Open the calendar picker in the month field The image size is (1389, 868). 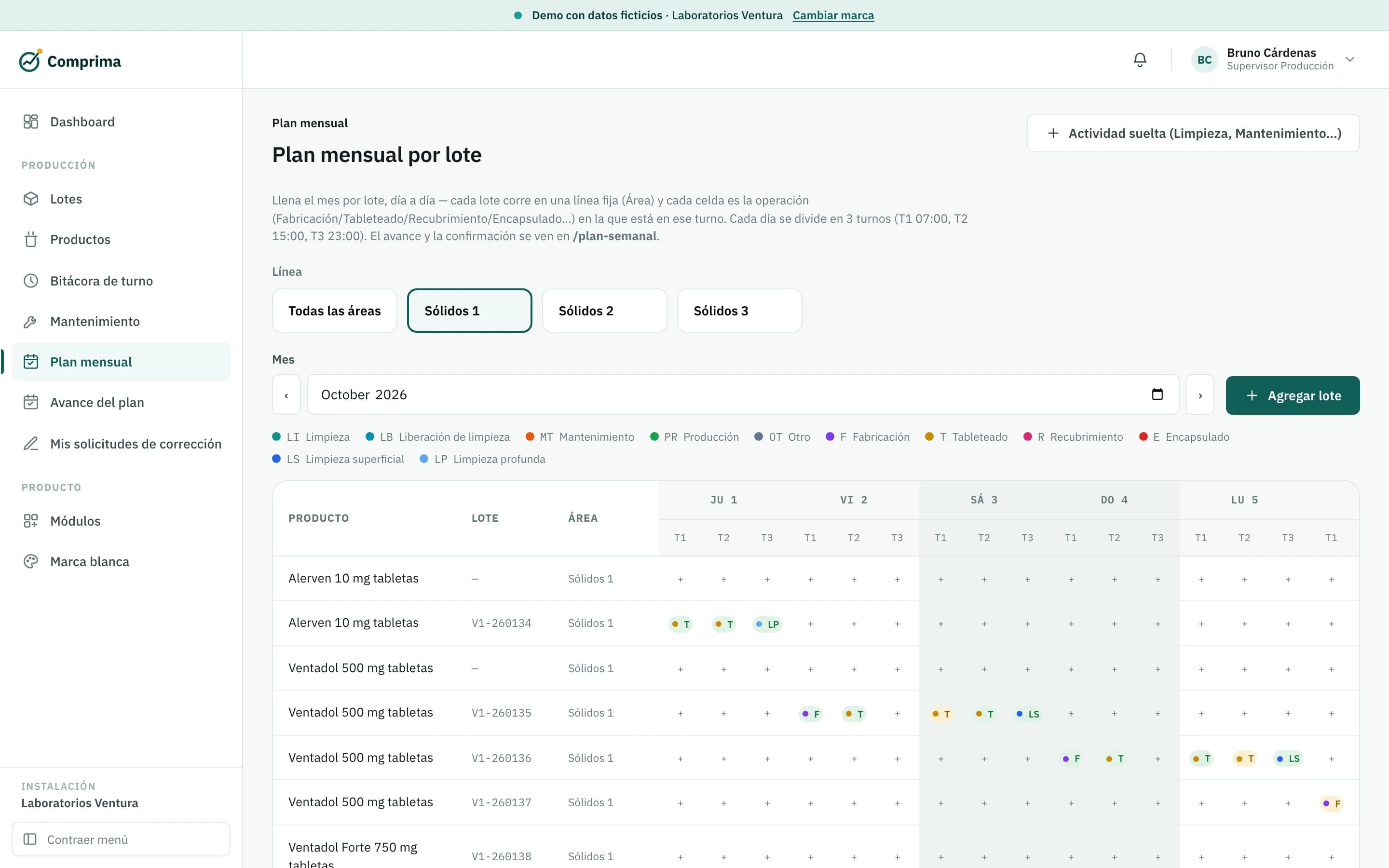(1157, 394)
